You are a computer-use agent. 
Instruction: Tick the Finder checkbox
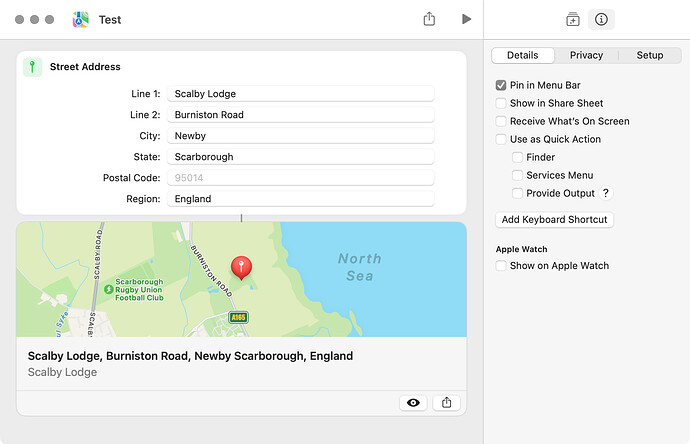point(518,157)
